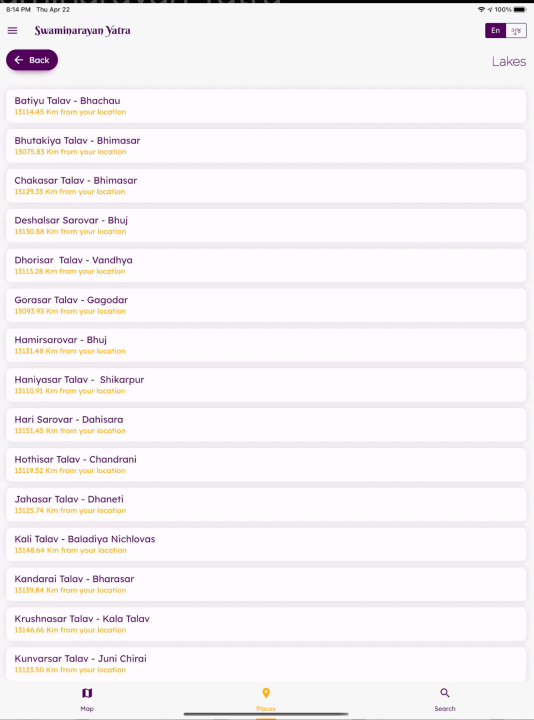Viewport: 534px width, 720px height.
Task: Select Bhutakiya Talav - Bhimasar entry
Action: pos(266,146)
